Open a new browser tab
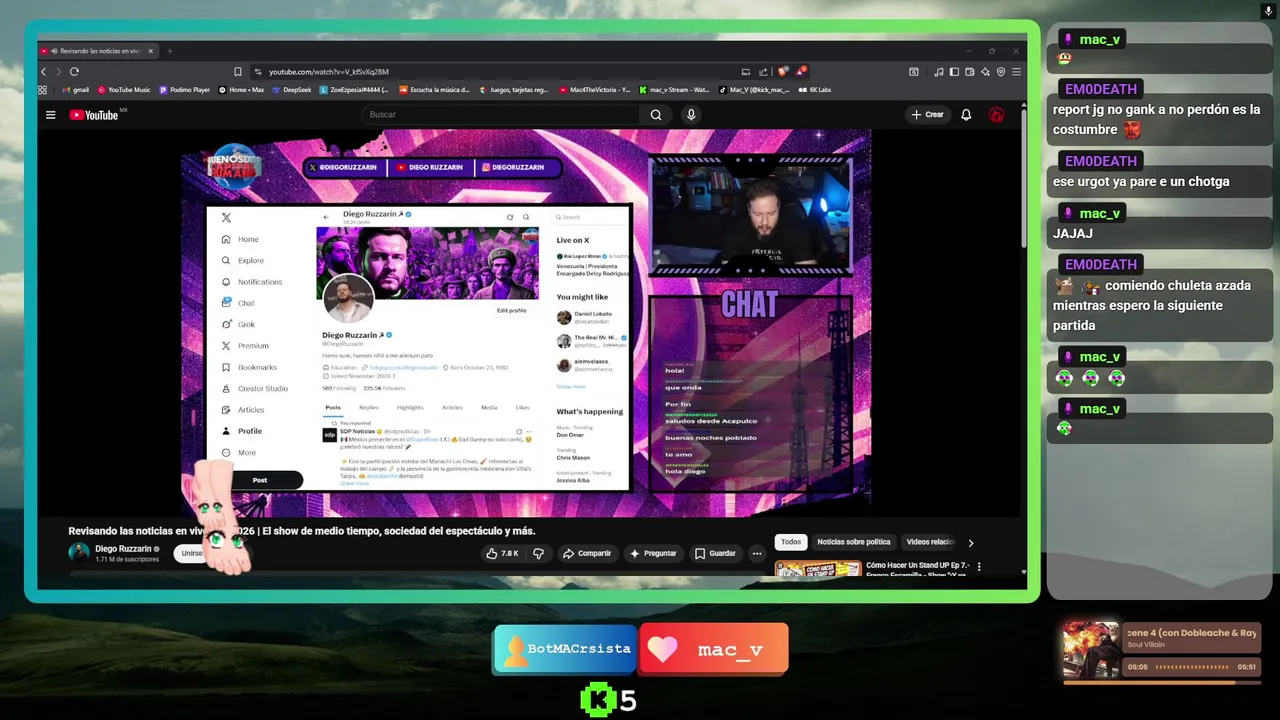This screenshot has width=1280, height=720. (x=170, y=51)
